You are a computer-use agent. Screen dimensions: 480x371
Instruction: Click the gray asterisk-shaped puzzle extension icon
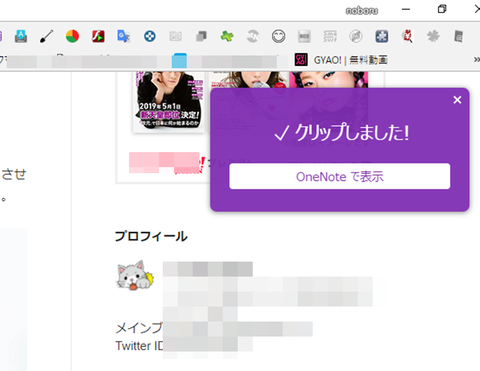(433, 36)
